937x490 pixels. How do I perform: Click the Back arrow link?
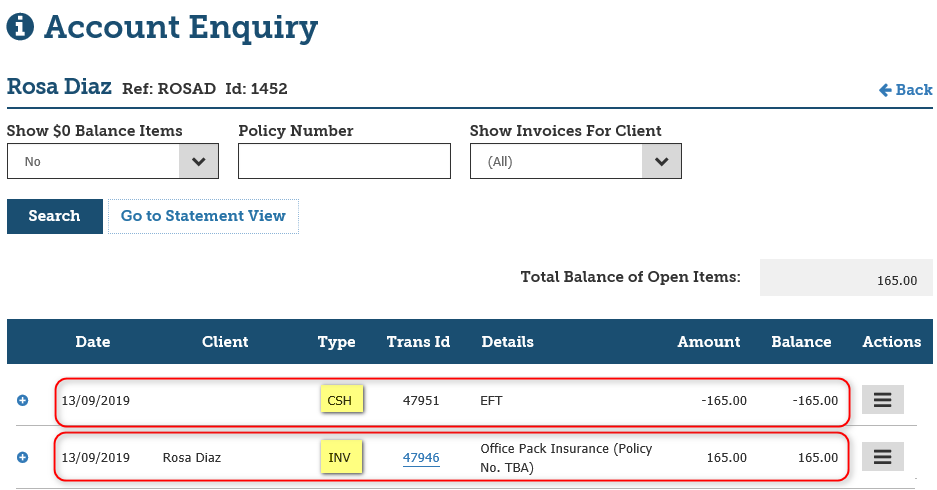[x=905, y=90]
